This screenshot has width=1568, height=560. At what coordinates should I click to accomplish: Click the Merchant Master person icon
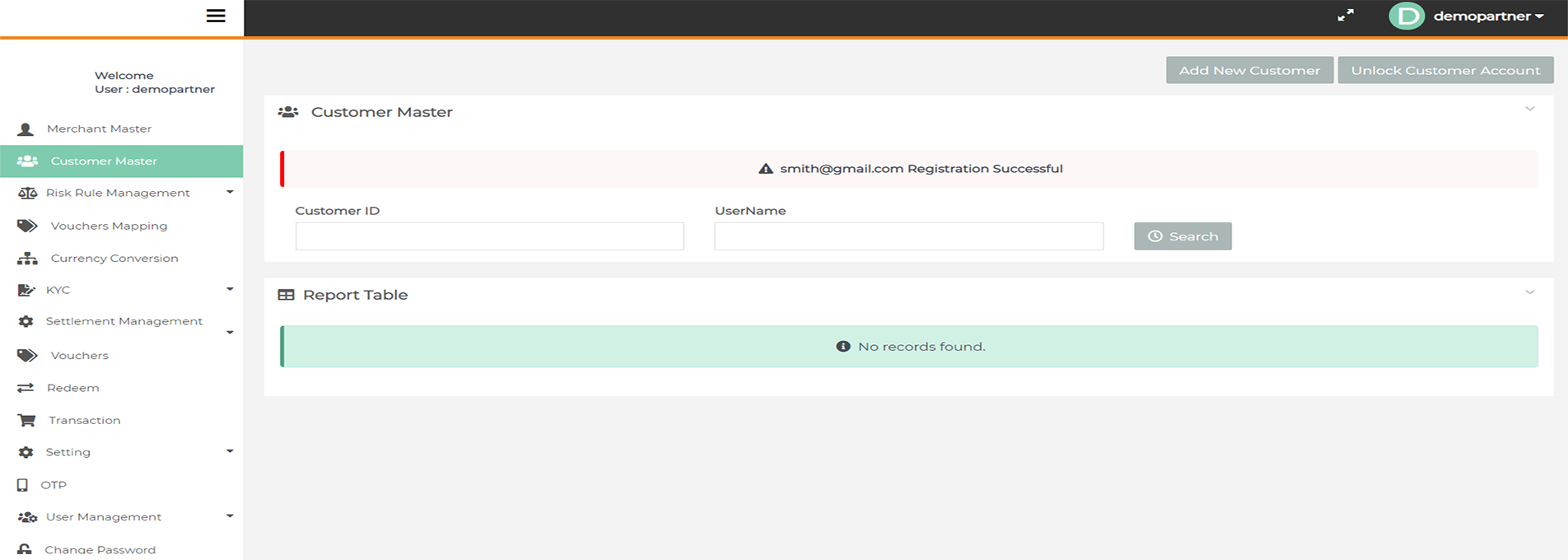pyautogui.click(x=26, y=129)
